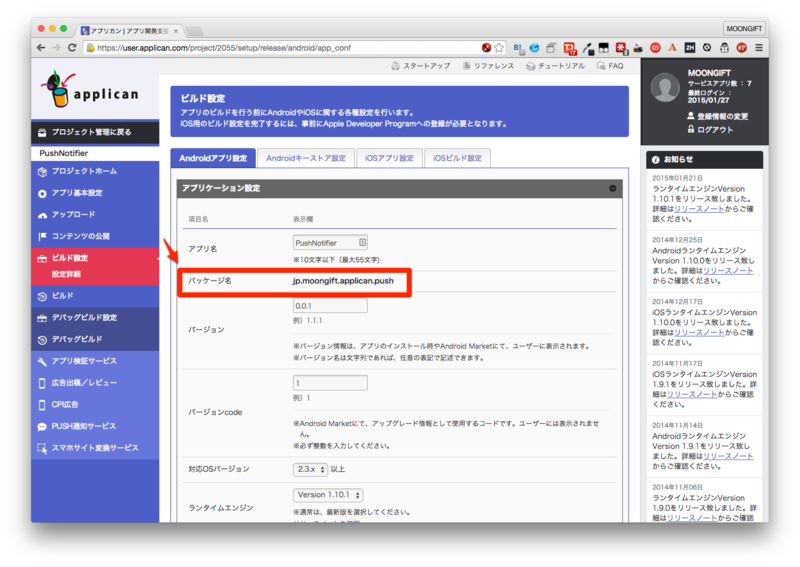The width and height of the screenshot is (800, 567).
Task: Click the MOONGIFT user avatar
Action: (665, 87)
